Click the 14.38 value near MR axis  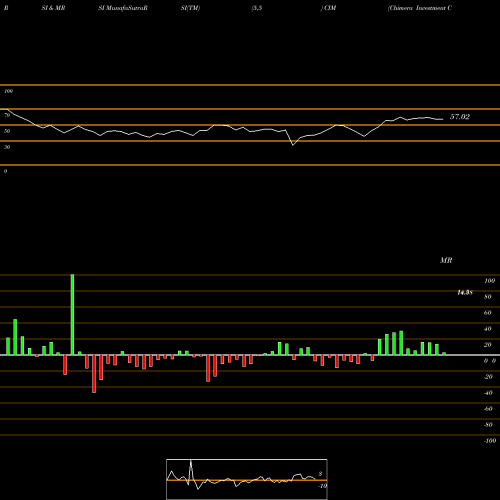(465, 293)
